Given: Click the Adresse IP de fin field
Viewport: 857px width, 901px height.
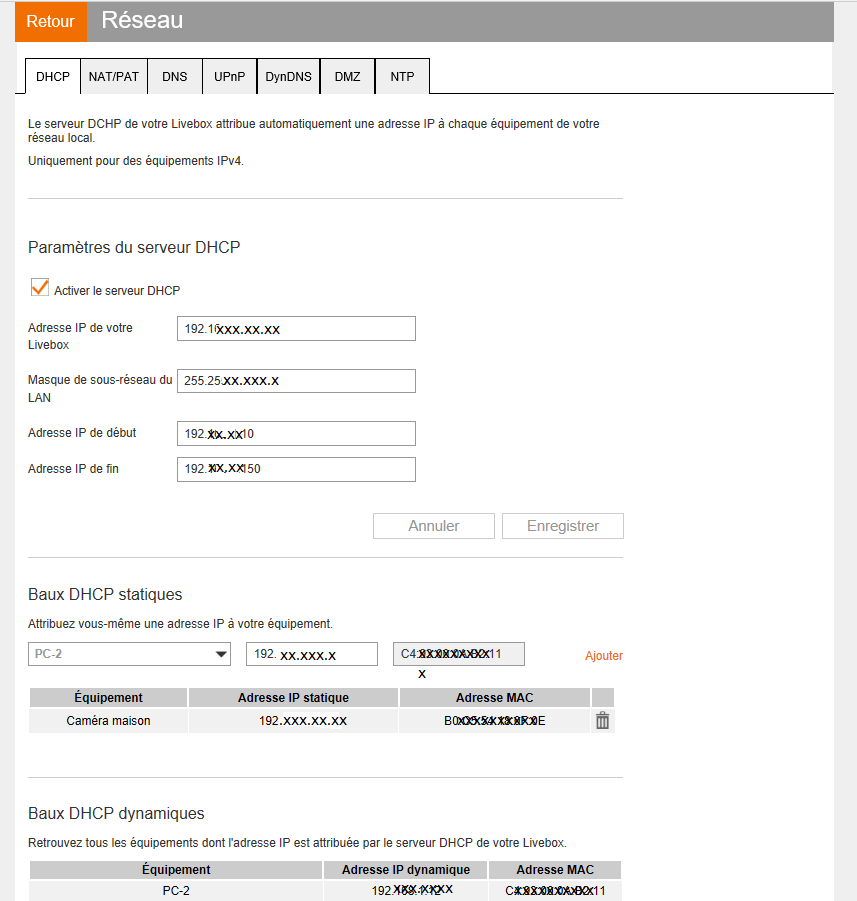Looking at the screenshot, I should click(296, 469).
